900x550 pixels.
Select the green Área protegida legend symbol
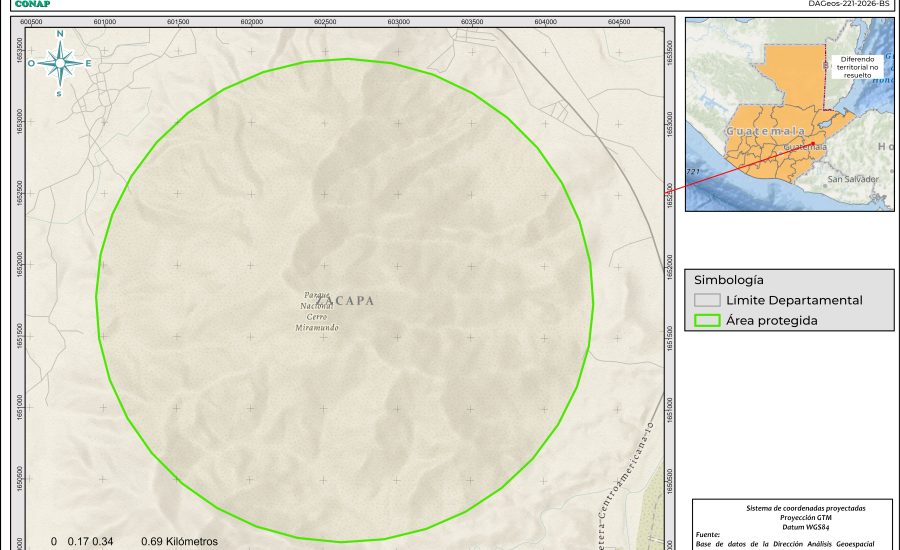point(708,321)
